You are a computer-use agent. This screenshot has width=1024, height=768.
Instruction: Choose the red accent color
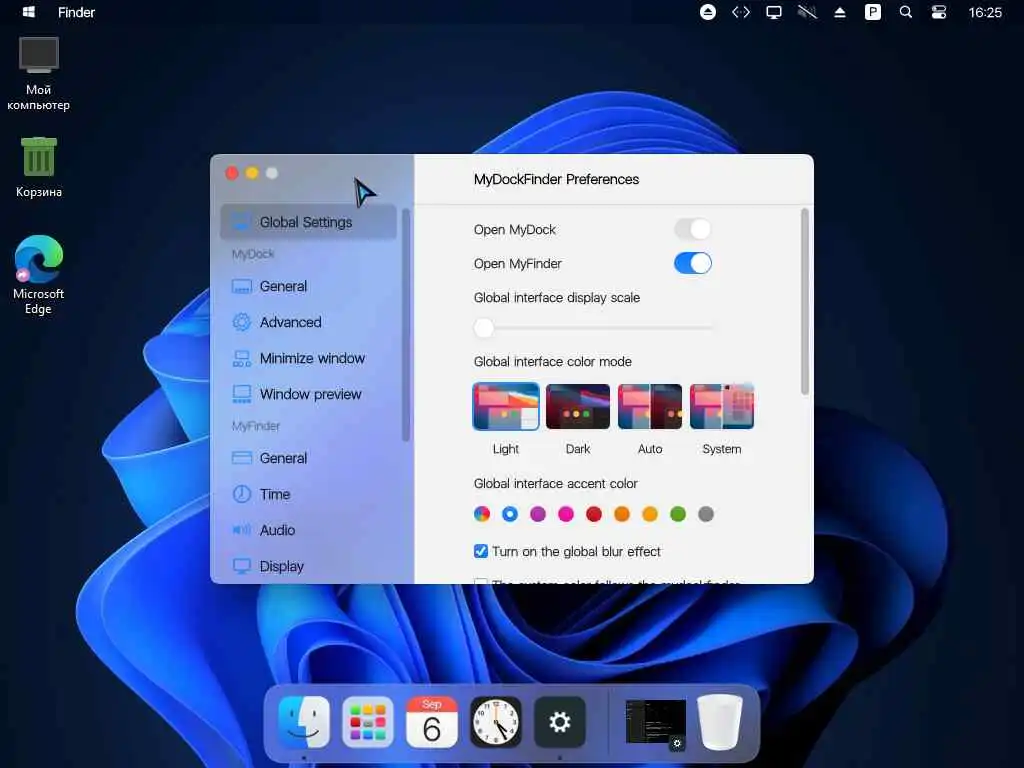594,514
